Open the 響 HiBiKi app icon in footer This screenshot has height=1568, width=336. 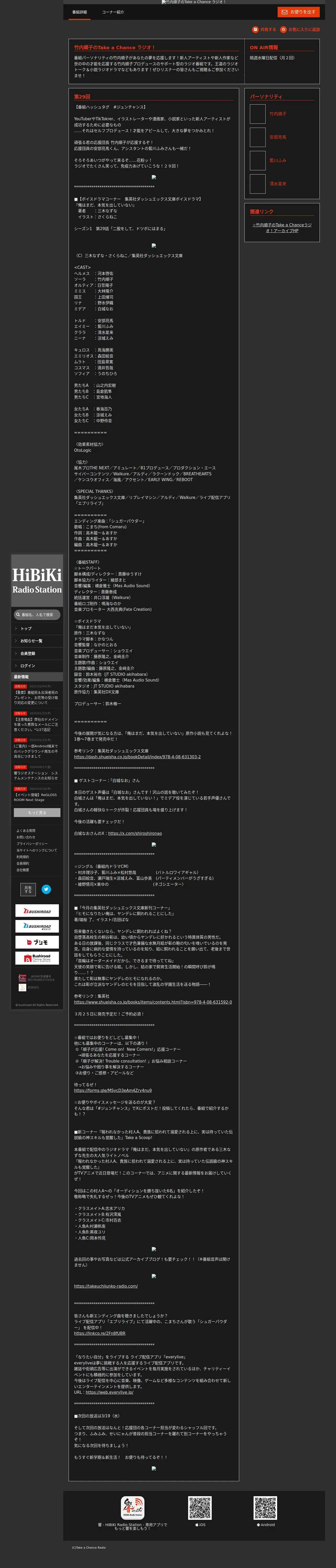coord(132,1507)
